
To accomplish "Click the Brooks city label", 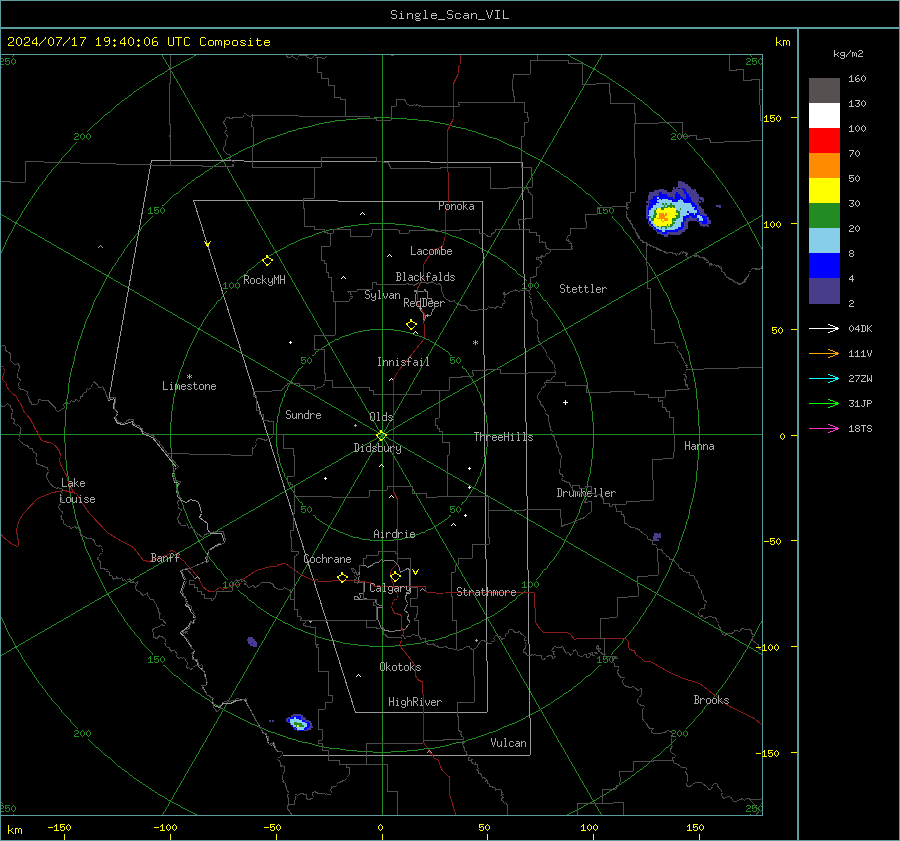I will [x=711, y=700].
